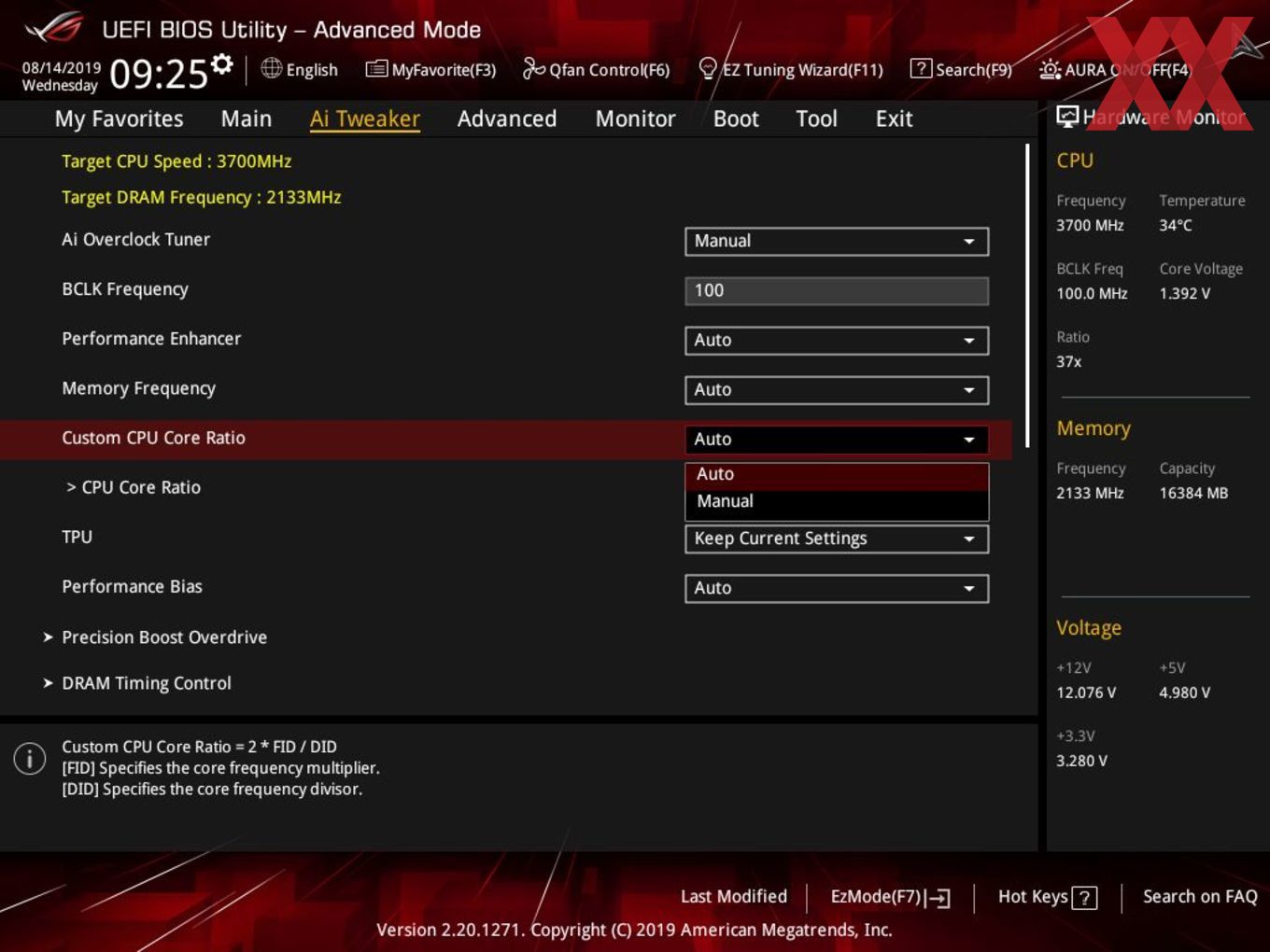Click the 12.076 V voltage reading
Viewport: 1270px width, 952px height.
1086,693
